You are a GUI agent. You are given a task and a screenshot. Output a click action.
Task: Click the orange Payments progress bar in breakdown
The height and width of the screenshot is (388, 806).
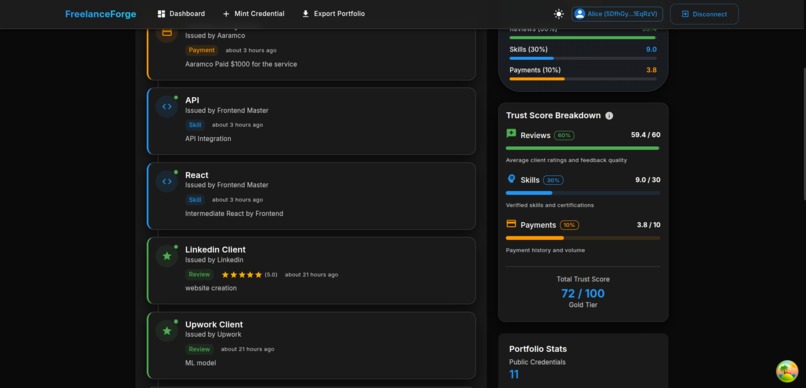(583, 238)
